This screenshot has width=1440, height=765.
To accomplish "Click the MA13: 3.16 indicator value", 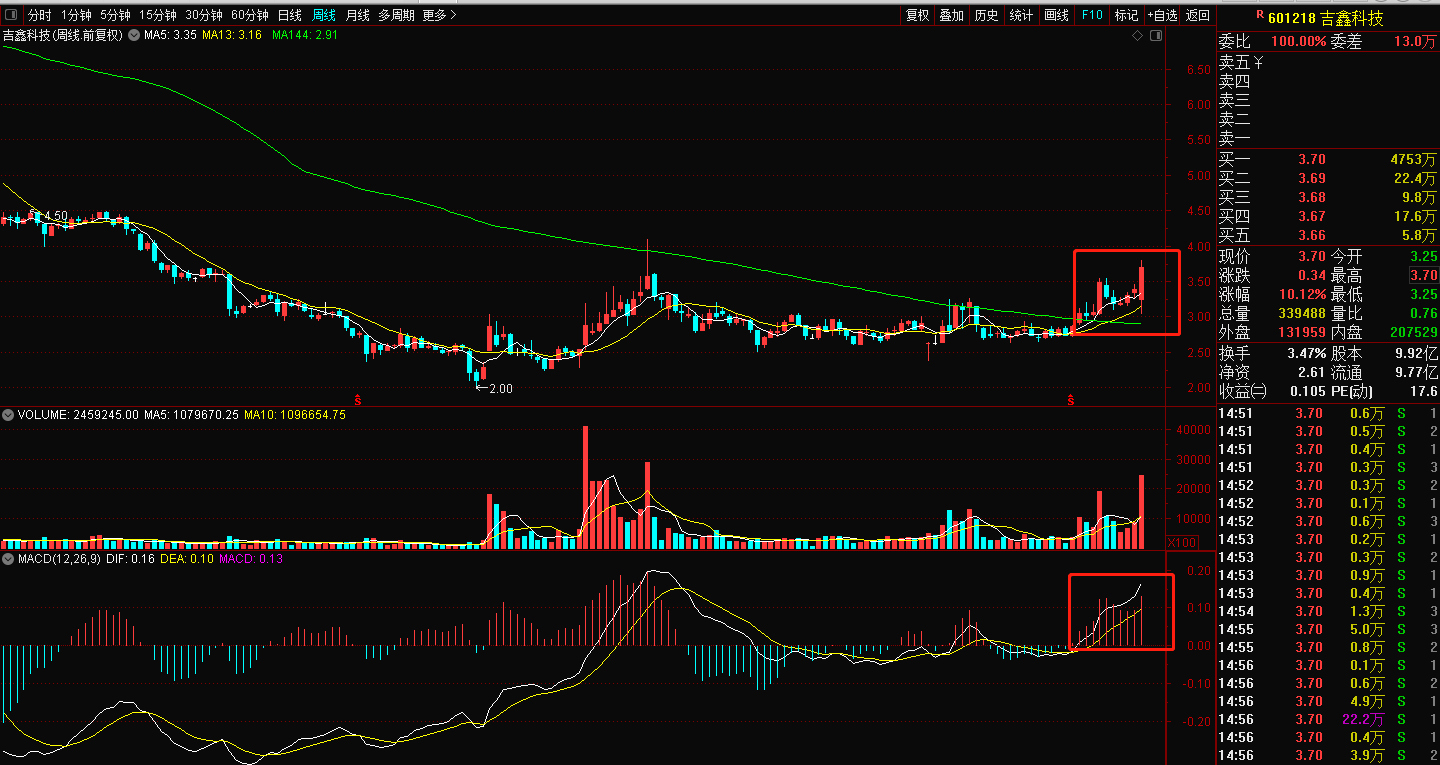I will coord(232,35).
